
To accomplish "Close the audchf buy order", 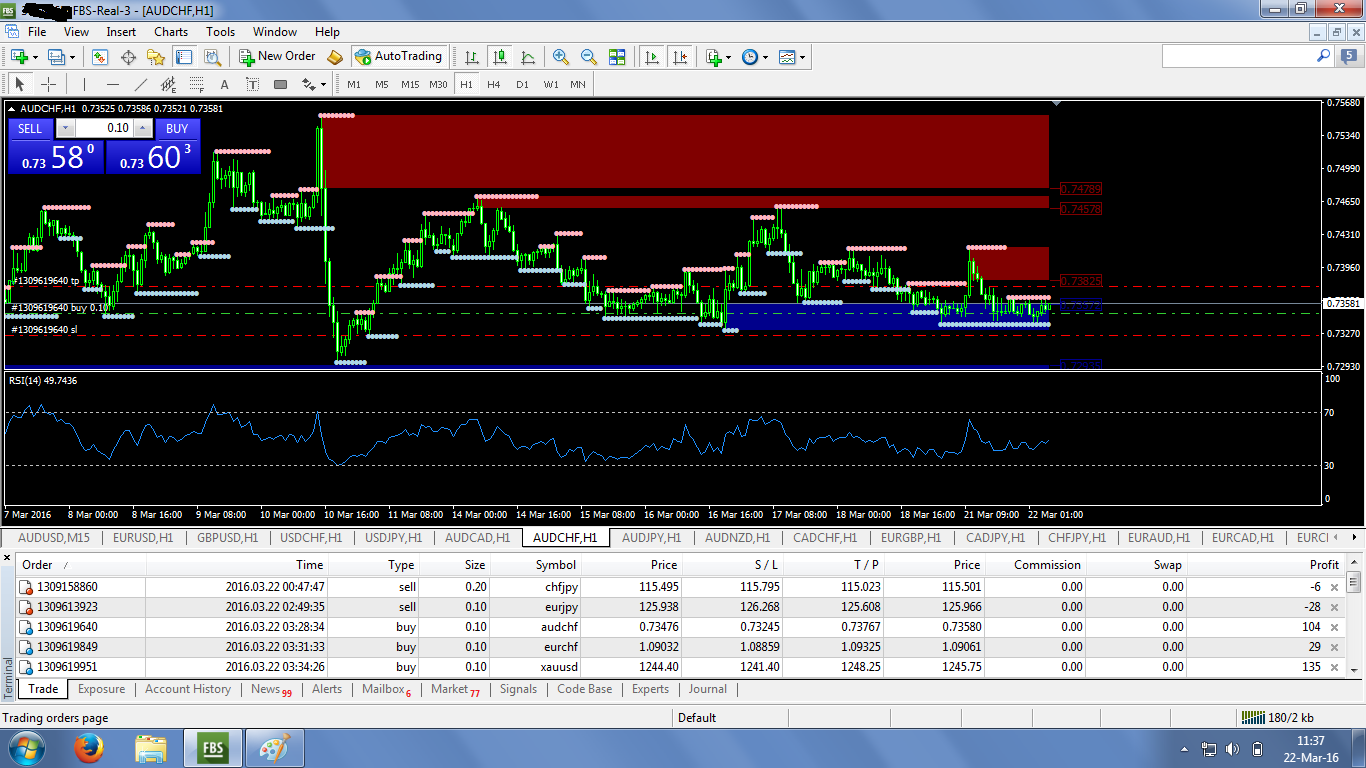I will (x=1334, y=628).
